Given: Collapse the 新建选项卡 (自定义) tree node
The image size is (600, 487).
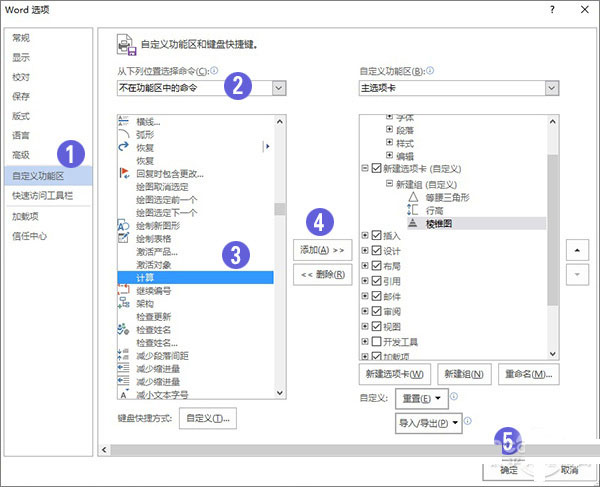Looking at the screenshot, I should (365, 168).
